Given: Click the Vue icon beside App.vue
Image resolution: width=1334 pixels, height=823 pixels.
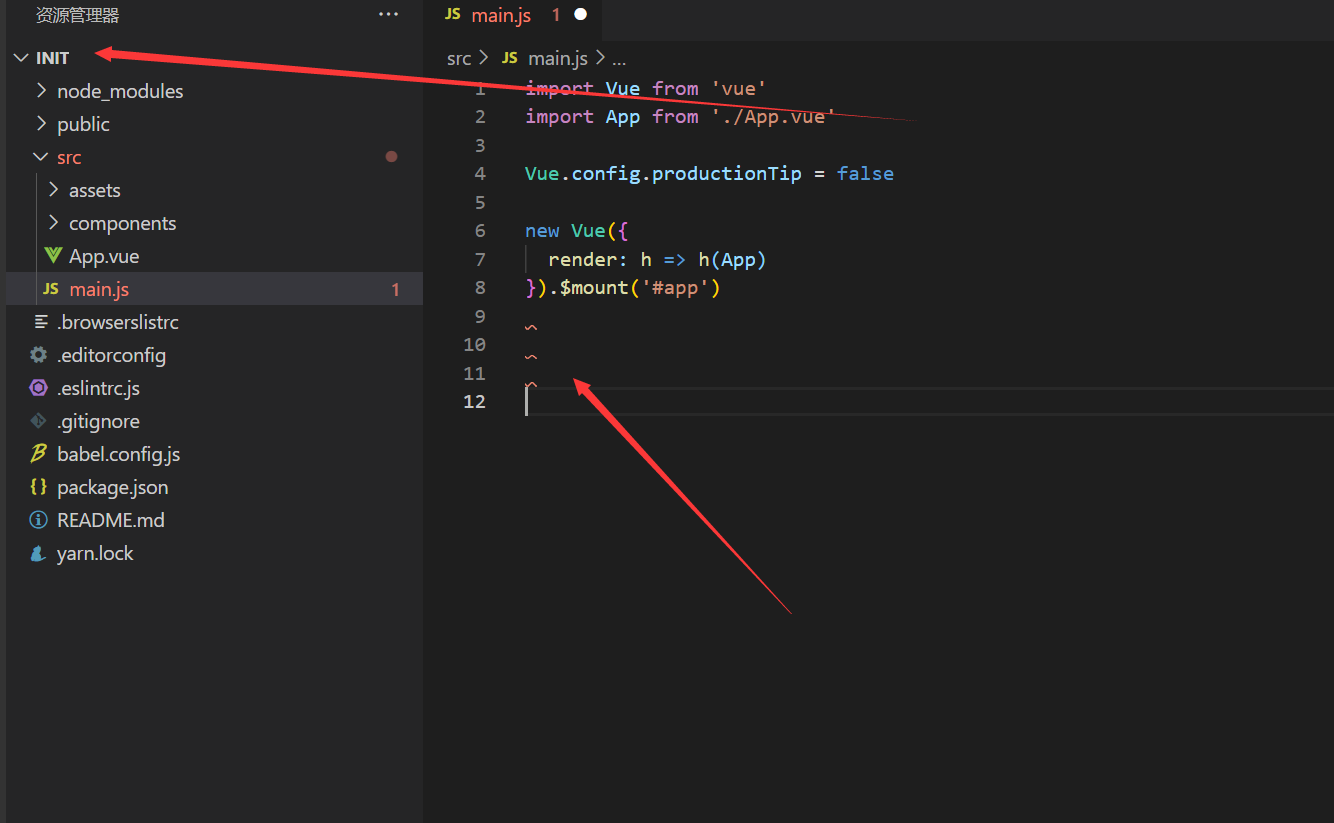Looking at the screenshot, I should pyautogui.click(x=53, y=256).
